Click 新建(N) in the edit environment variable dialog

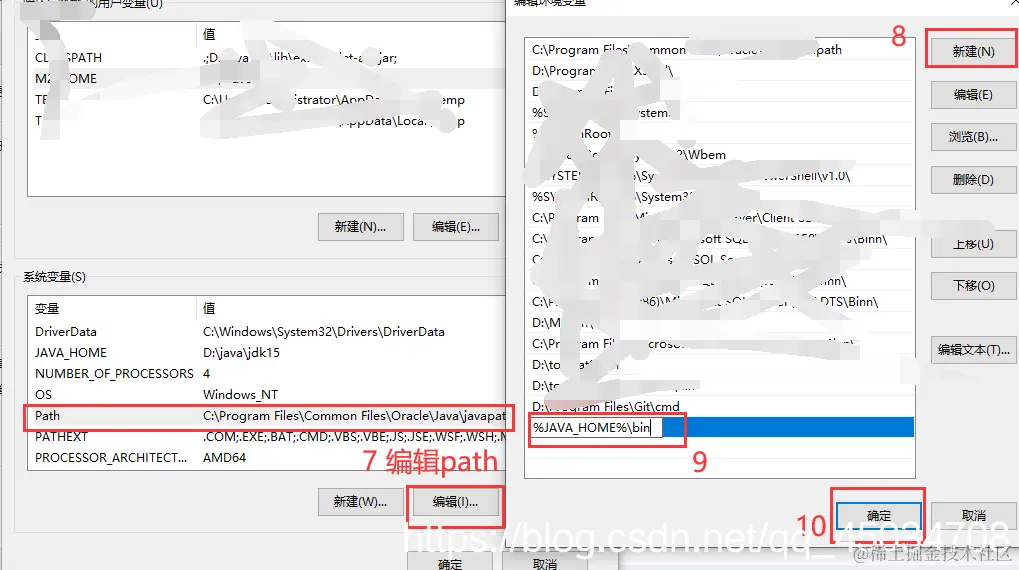click(x=973, y=51)
